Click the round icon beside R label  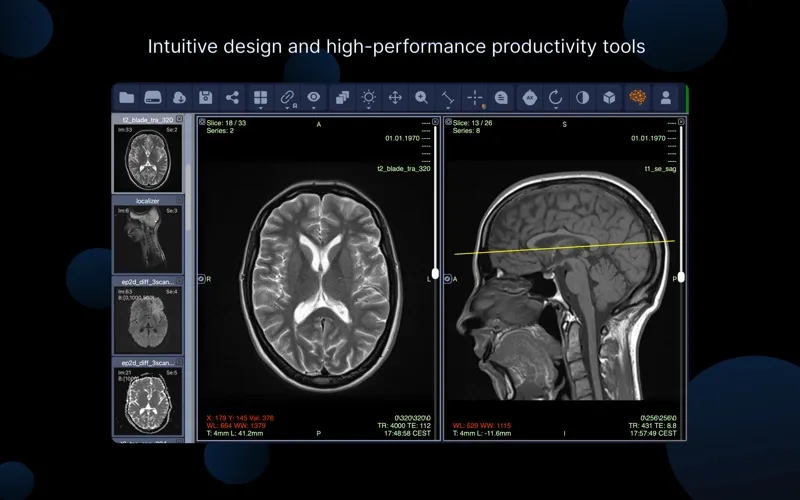tap(201, 279)
